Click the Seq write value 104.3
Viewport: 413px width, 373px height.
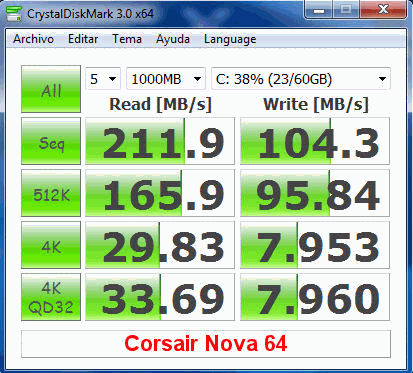[x=315, y=141]
